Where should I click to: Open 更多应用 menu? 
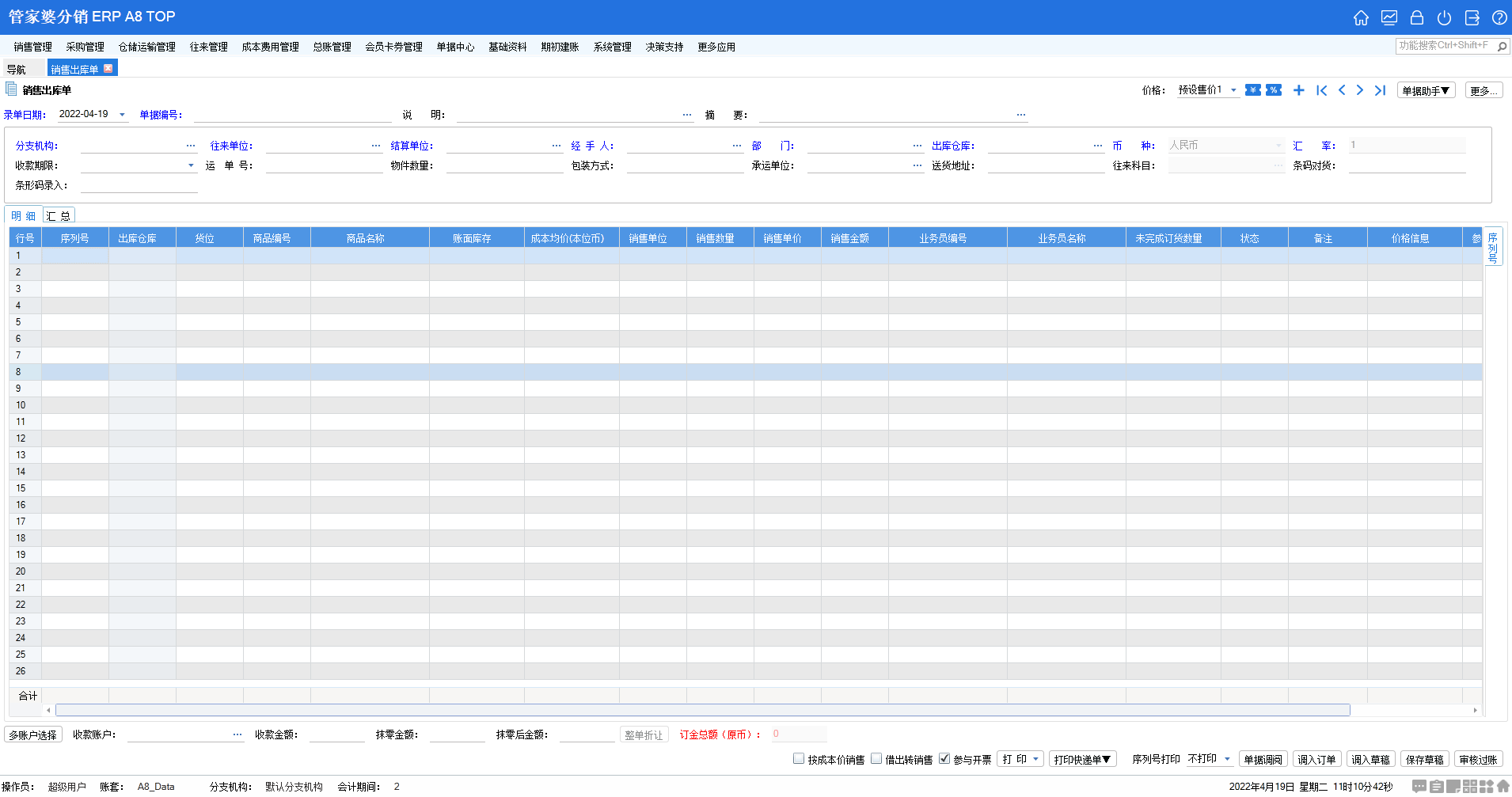[716, 47]
